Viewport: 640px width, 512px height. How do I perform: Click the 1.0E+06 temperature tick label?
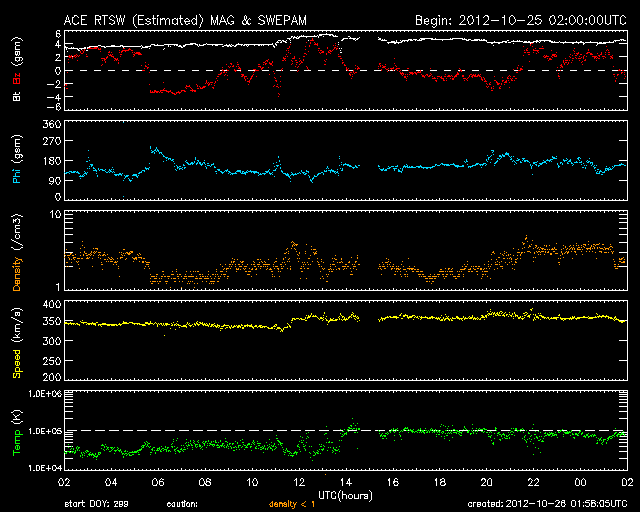coord(45,394)
